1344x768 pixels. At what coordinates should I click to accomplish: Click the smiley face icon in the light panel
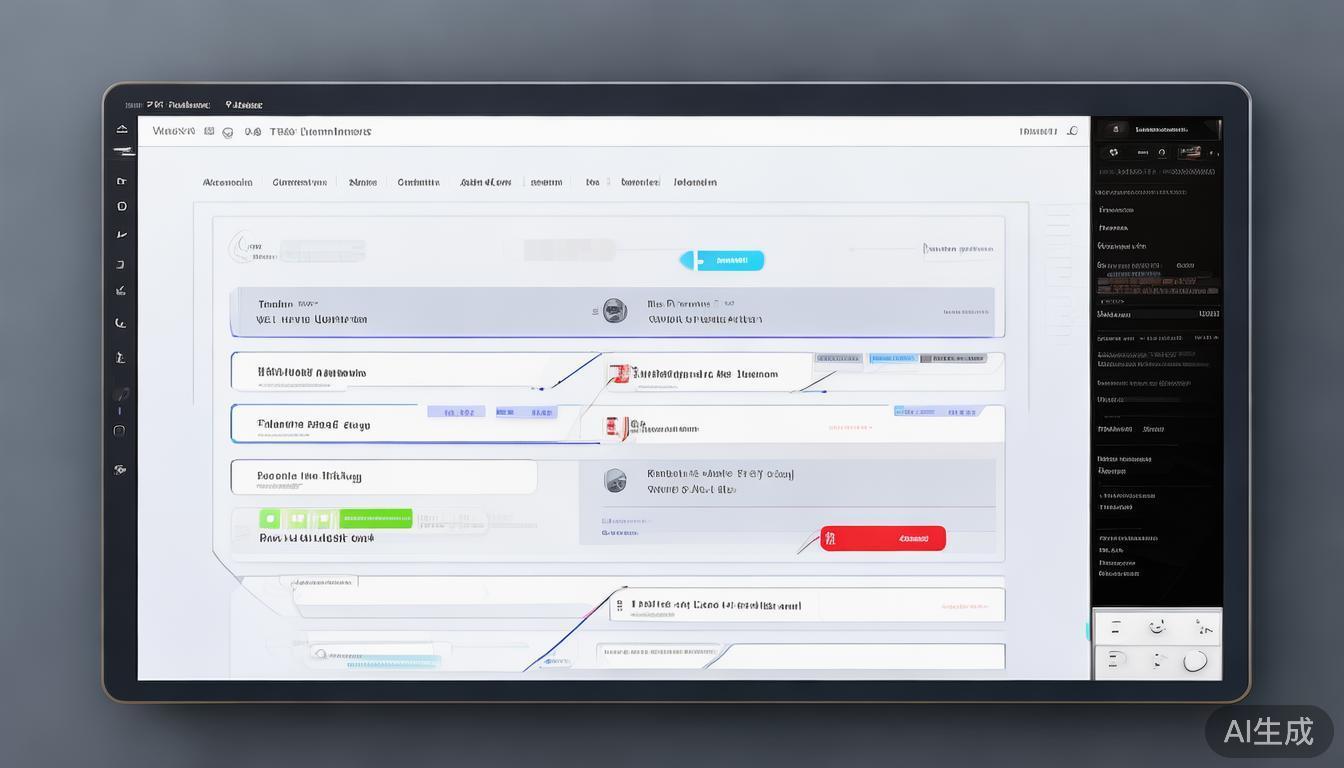coord(1157,628)
